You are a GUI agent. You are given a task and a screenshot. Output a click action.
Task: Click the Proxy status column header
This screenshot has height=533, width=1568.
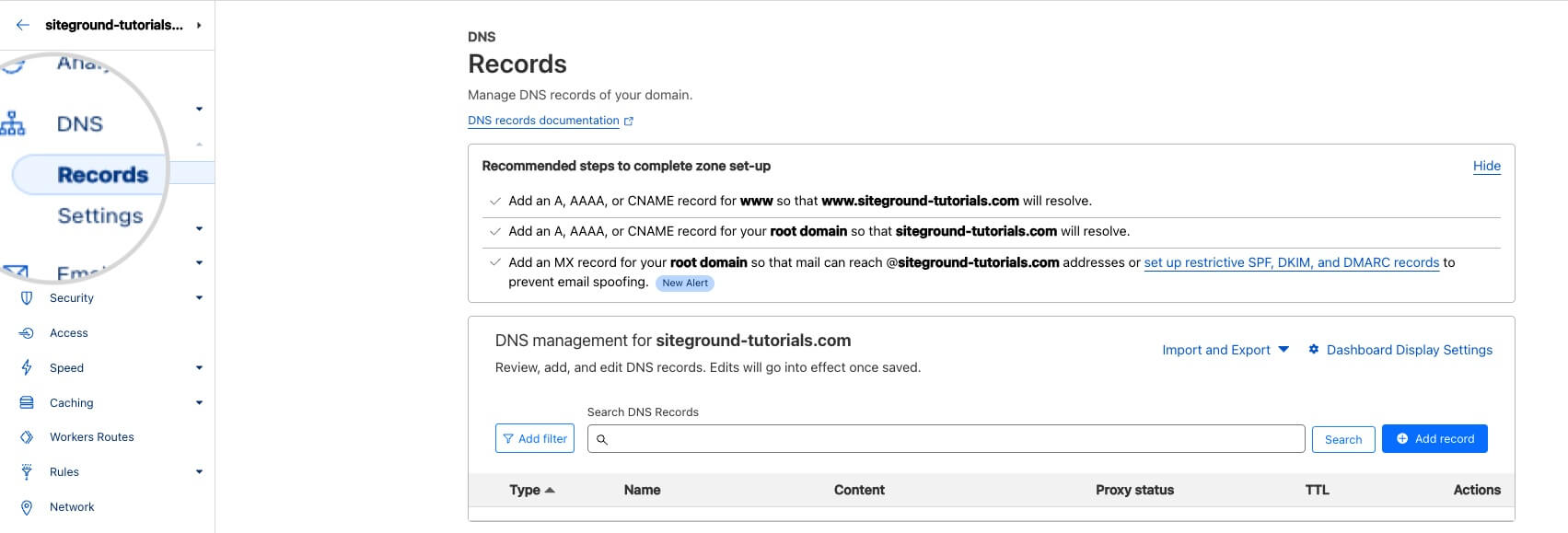1134,490
